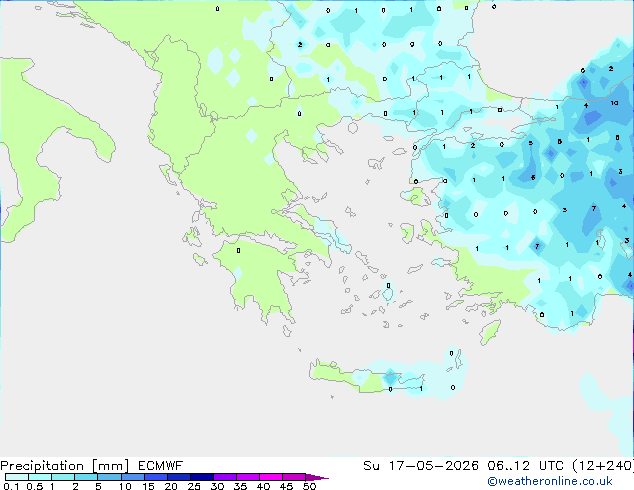Image resolution: width=634 pixels, height=490 pixels.
Task: Click the over-50 mm purple arrow tip
Action: (x=317, y=477)
